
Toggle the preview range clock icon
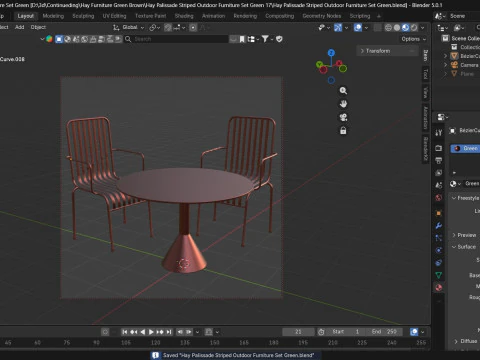tap(321, 332)
